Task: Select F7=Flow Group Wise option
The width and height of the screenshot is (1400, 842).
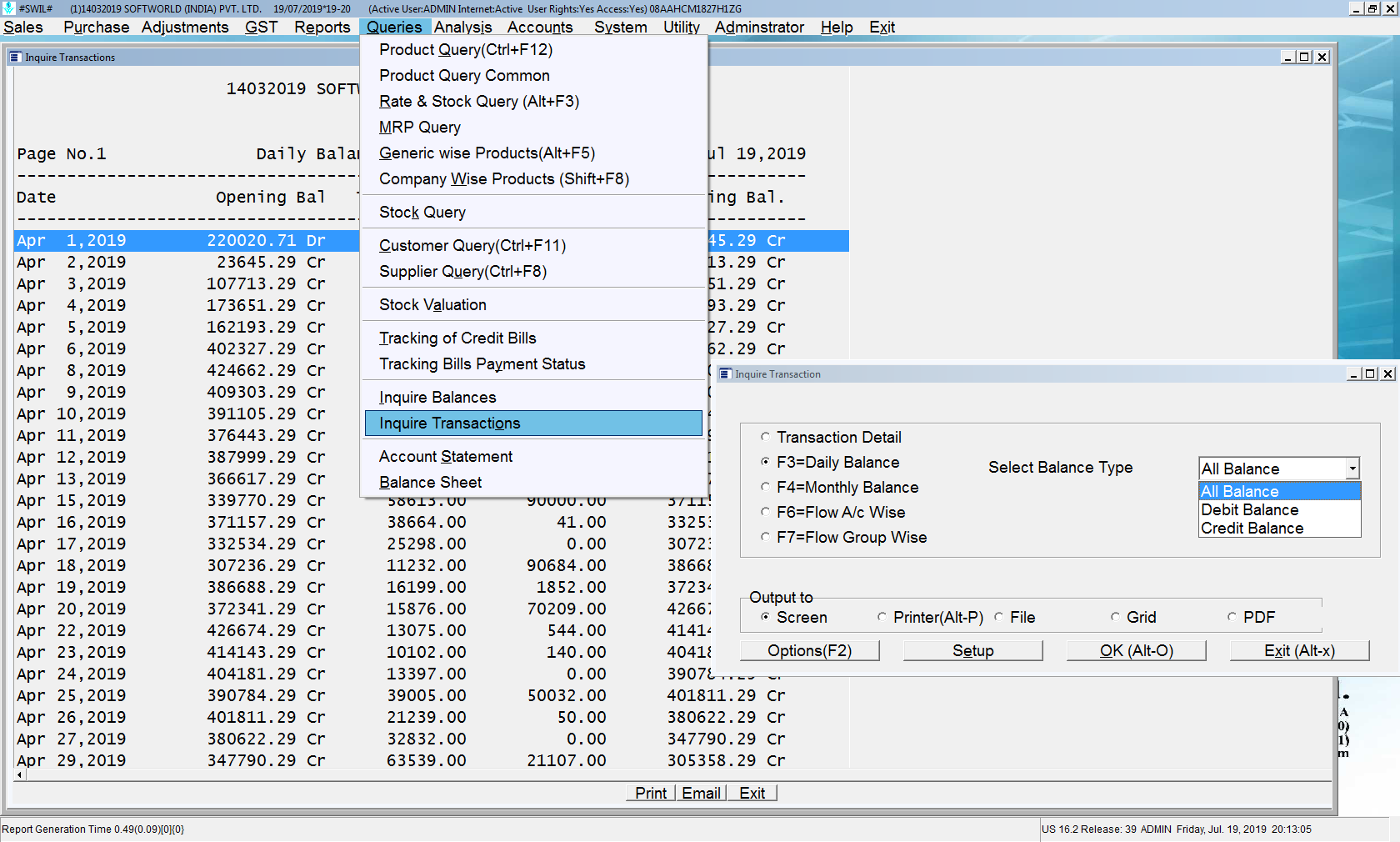Action: click(765, 537)
